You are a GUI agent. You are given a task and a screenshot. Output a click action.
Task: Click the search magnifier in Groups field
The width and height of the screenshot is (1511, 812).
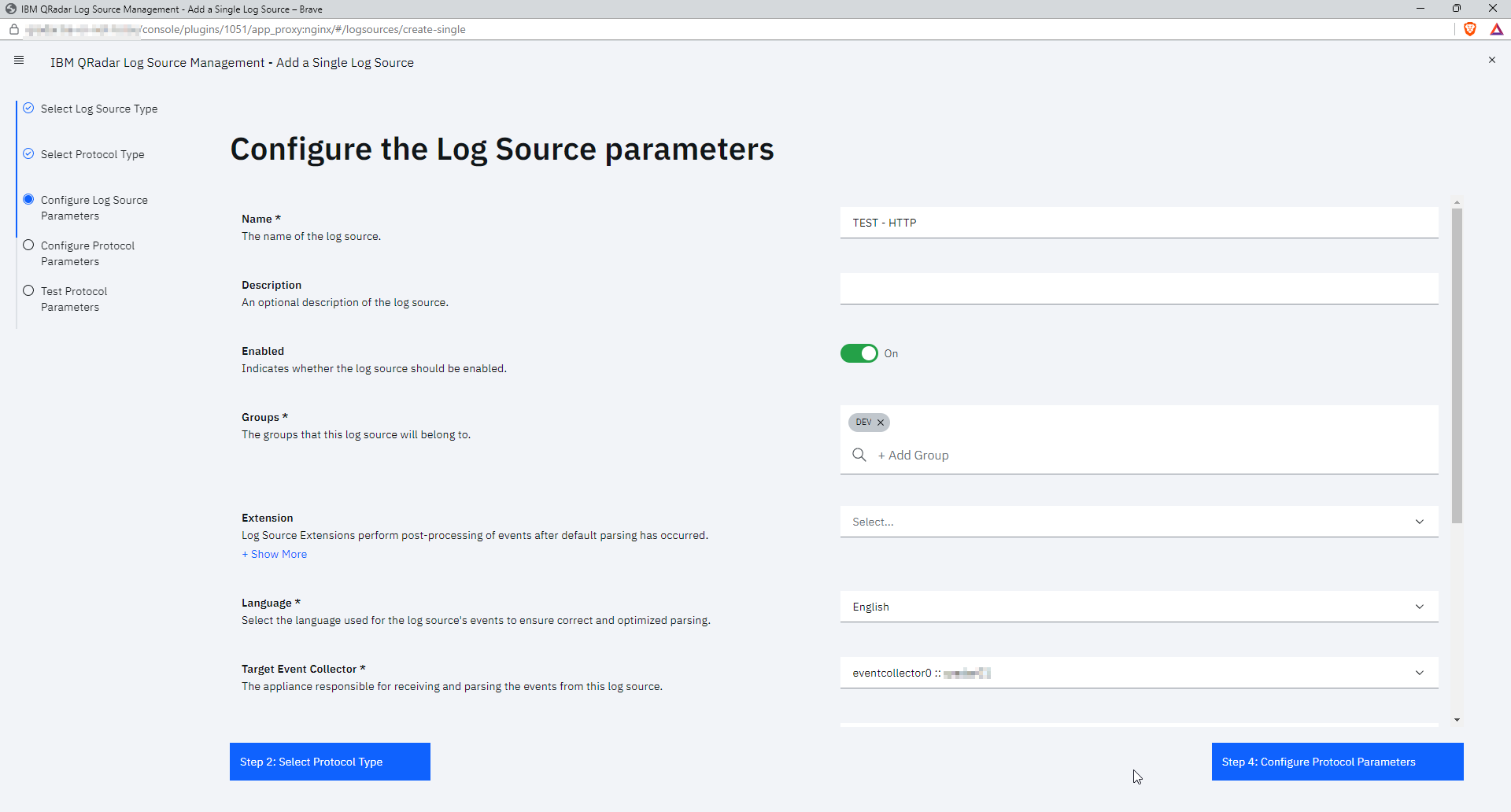(x=859, y=455)
